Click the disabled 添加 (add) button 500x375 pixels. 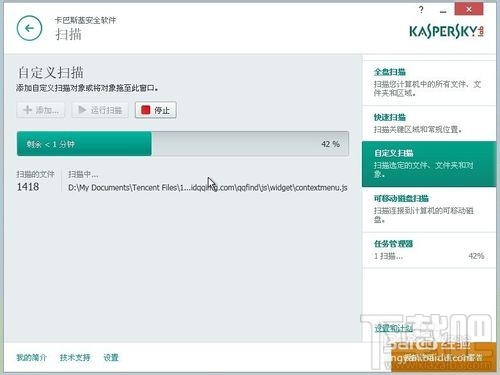41,110
